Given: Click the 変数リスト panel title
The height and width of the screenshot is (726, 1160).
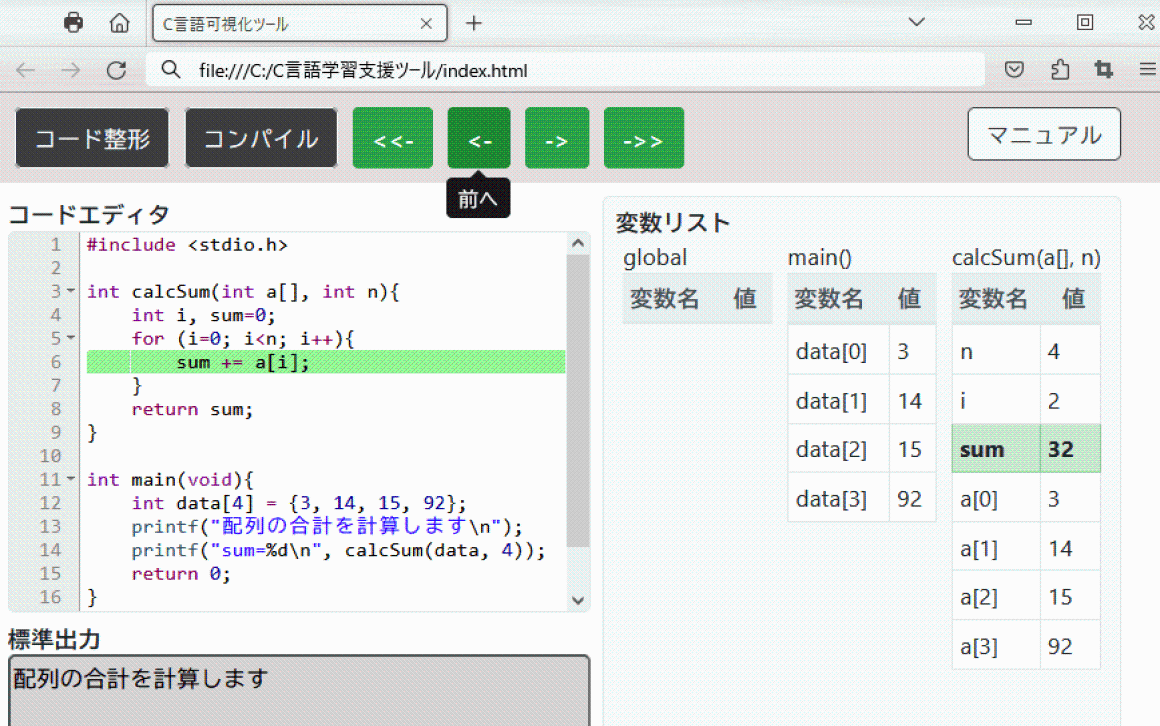Looking at the screenshot, I should pyautogui.click(x=672, y=223).
